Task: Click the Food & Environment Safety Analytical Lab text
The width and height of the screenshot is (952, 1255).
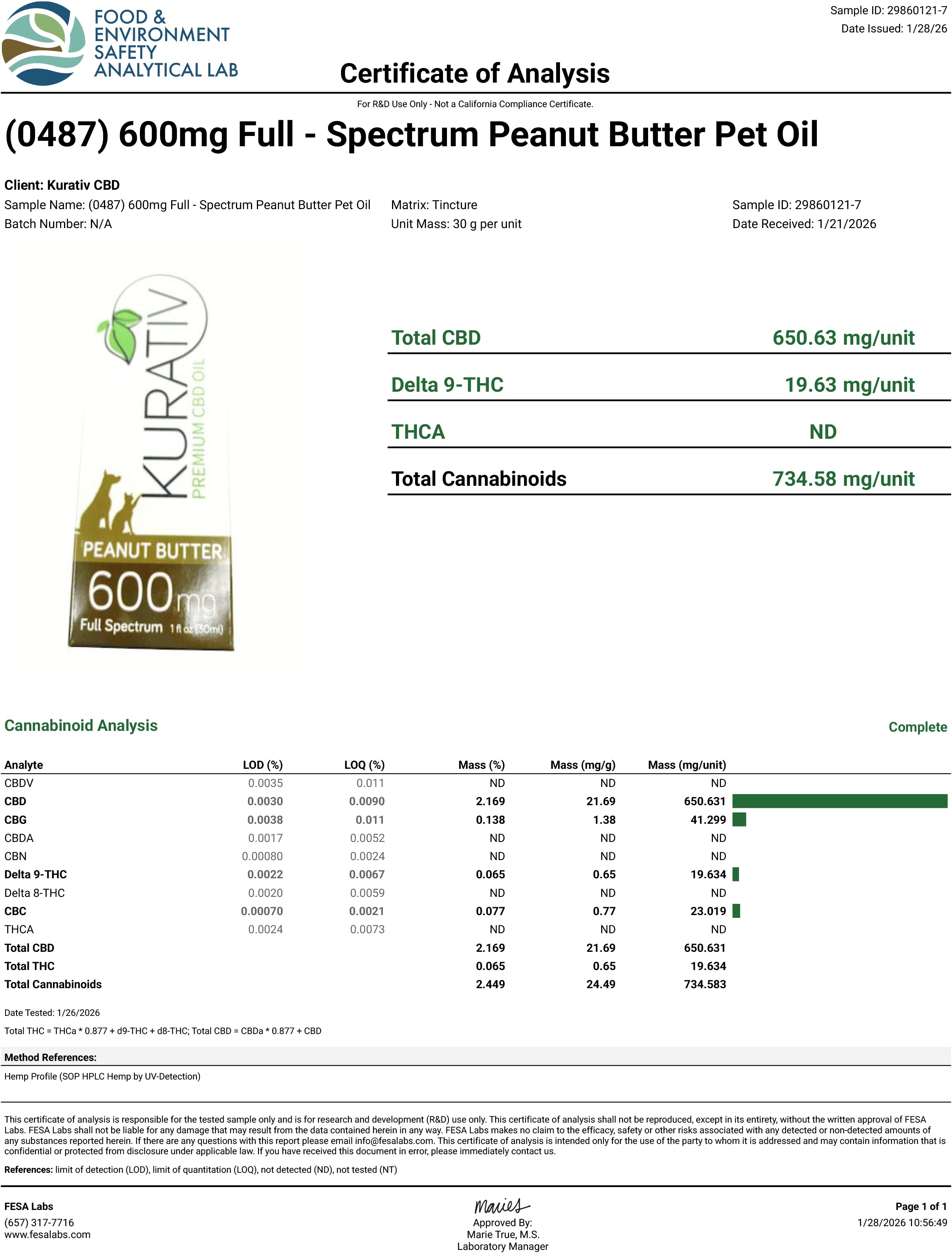Action: (164, 44)
